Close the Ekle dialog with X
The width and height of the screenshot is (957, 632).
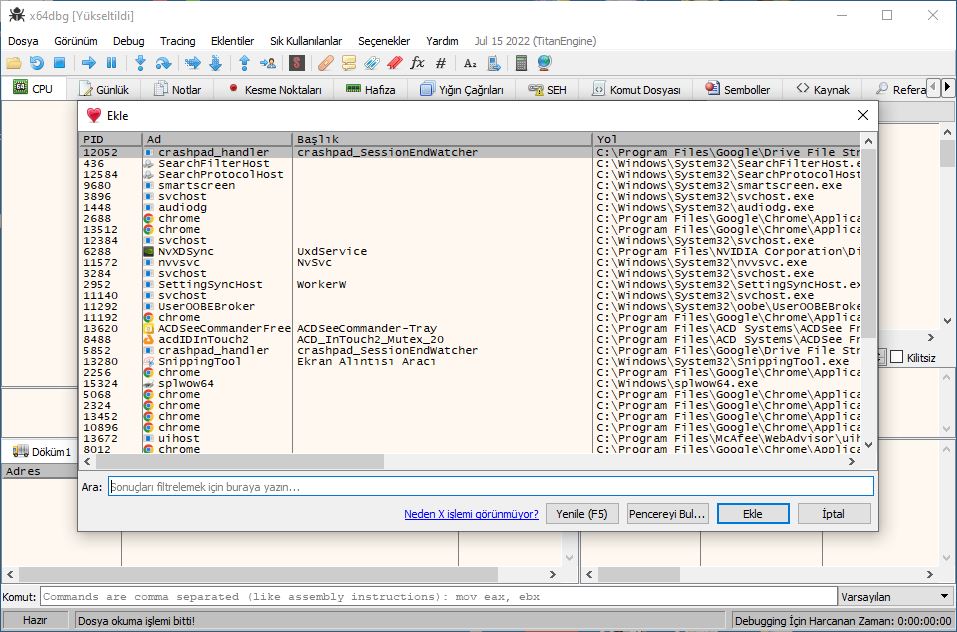tap(862, 115)
